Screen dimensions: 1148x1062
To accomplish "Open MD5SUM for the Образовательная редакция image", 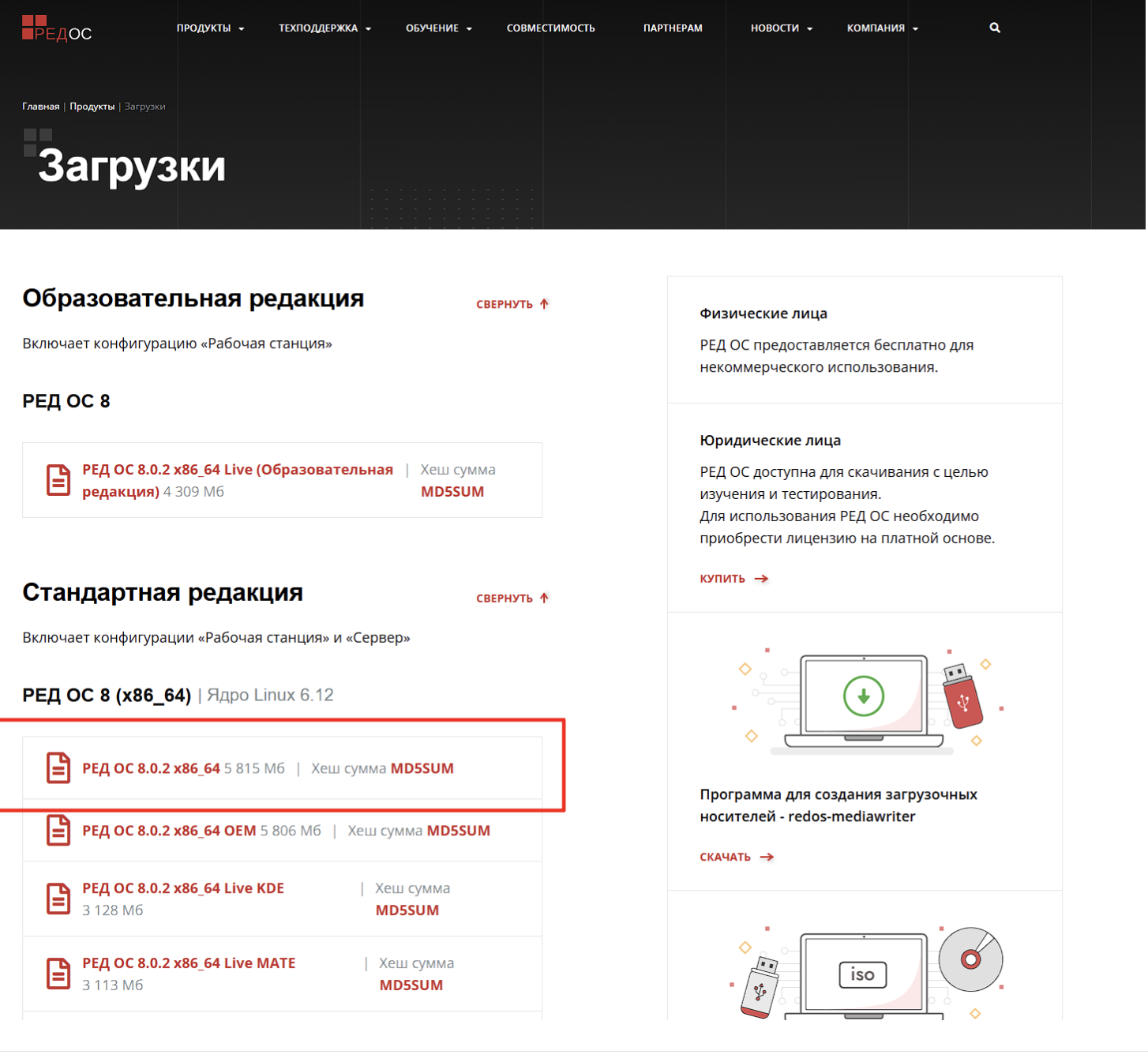I will [452, 492].
